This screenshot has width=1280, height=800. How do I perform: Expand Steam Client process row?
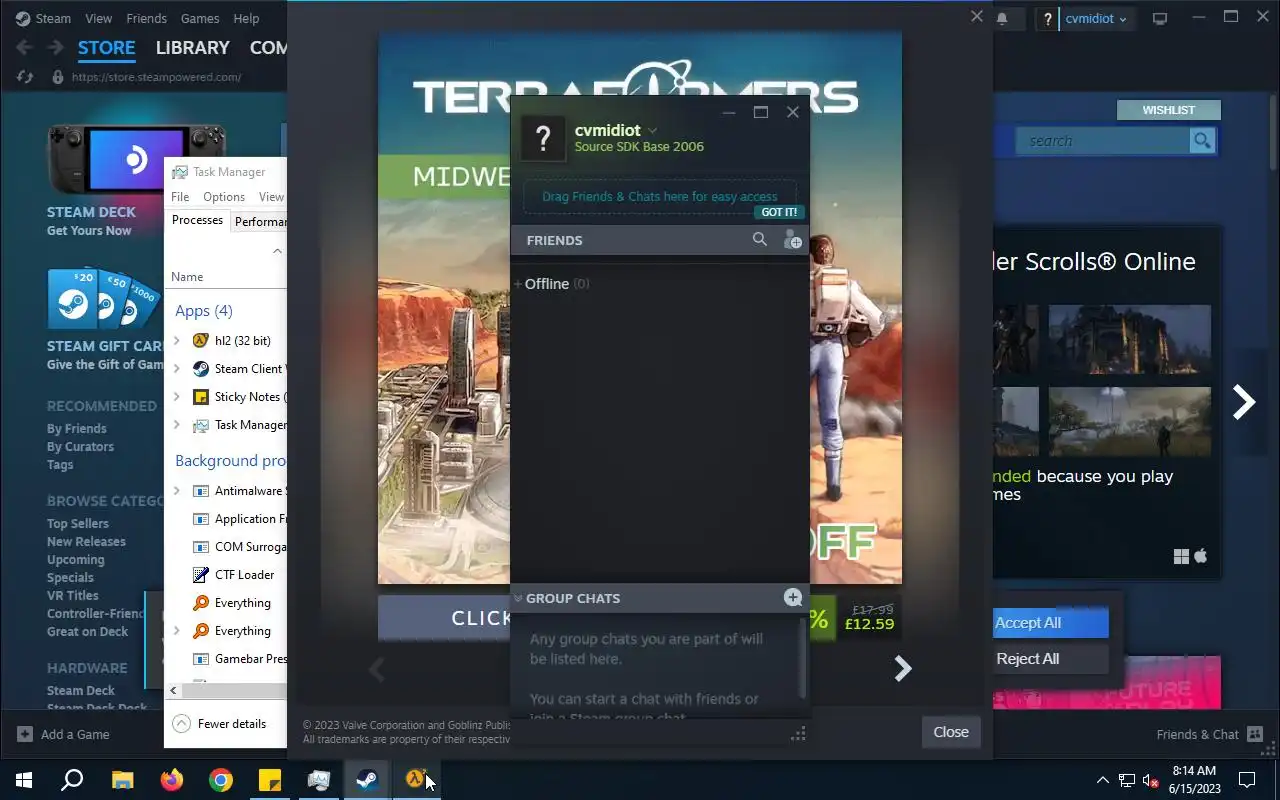point(177,369)
